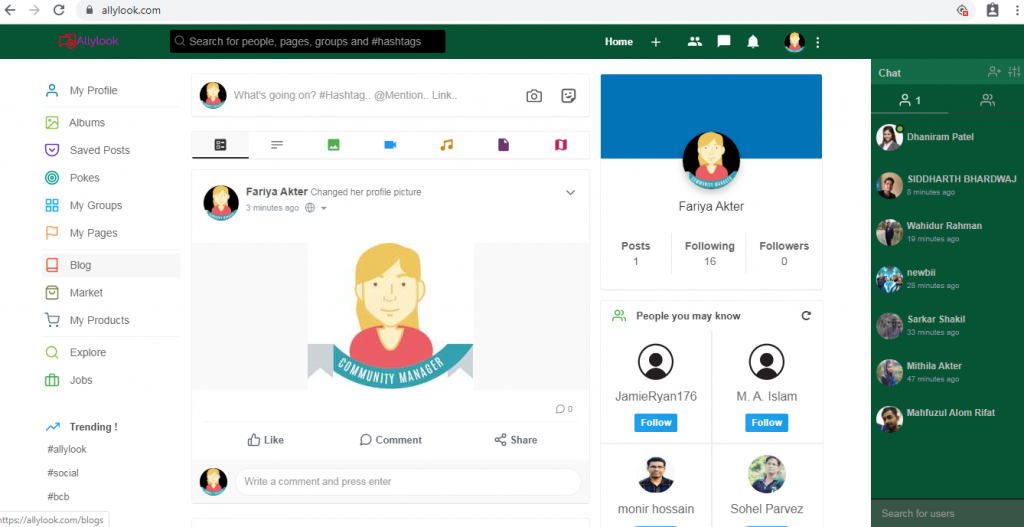Click the camera icon in post composer
Screen dimensions: 1024x527
click(x=534, y=96)
